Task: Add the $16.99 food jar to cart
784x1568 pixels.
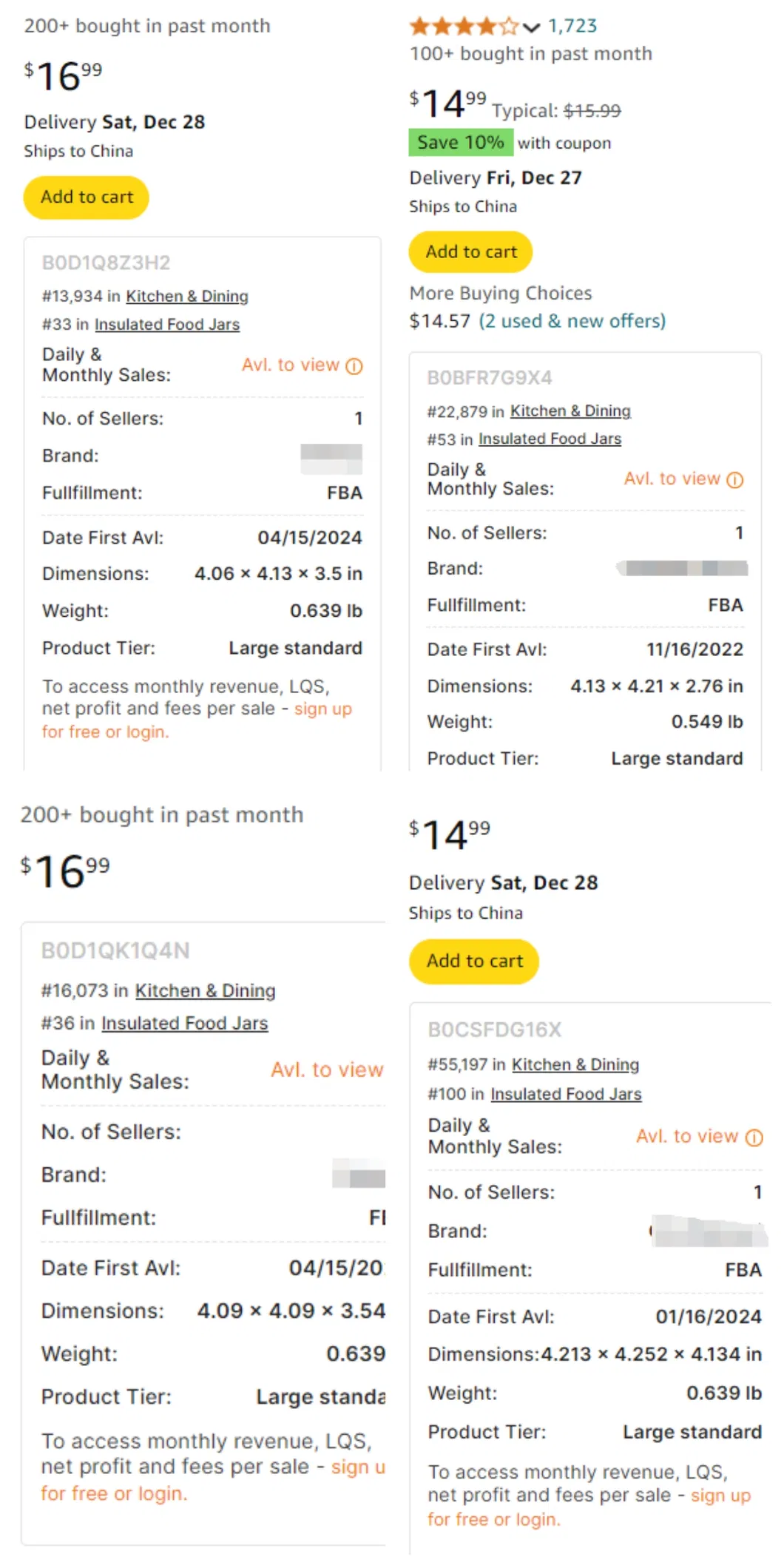Action: pos(86,197)
